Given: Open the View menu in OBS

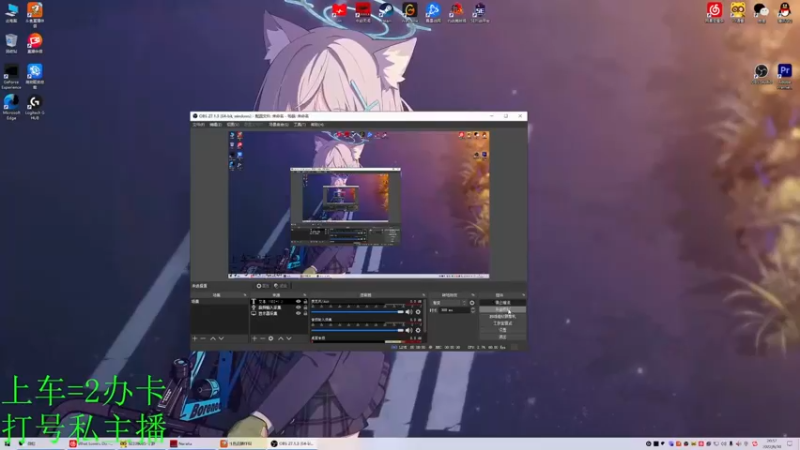Looking at the screenshot, I should [233, 124].
